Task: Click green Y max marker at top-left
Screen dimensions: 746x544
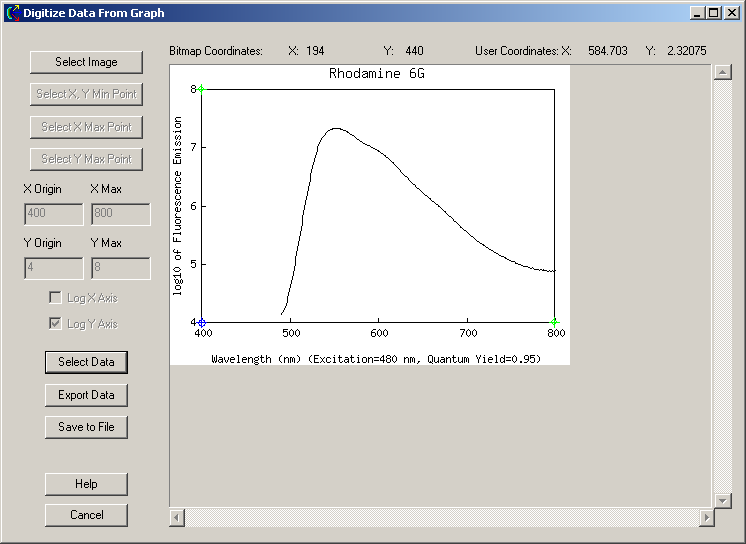Action: point(201,89)
